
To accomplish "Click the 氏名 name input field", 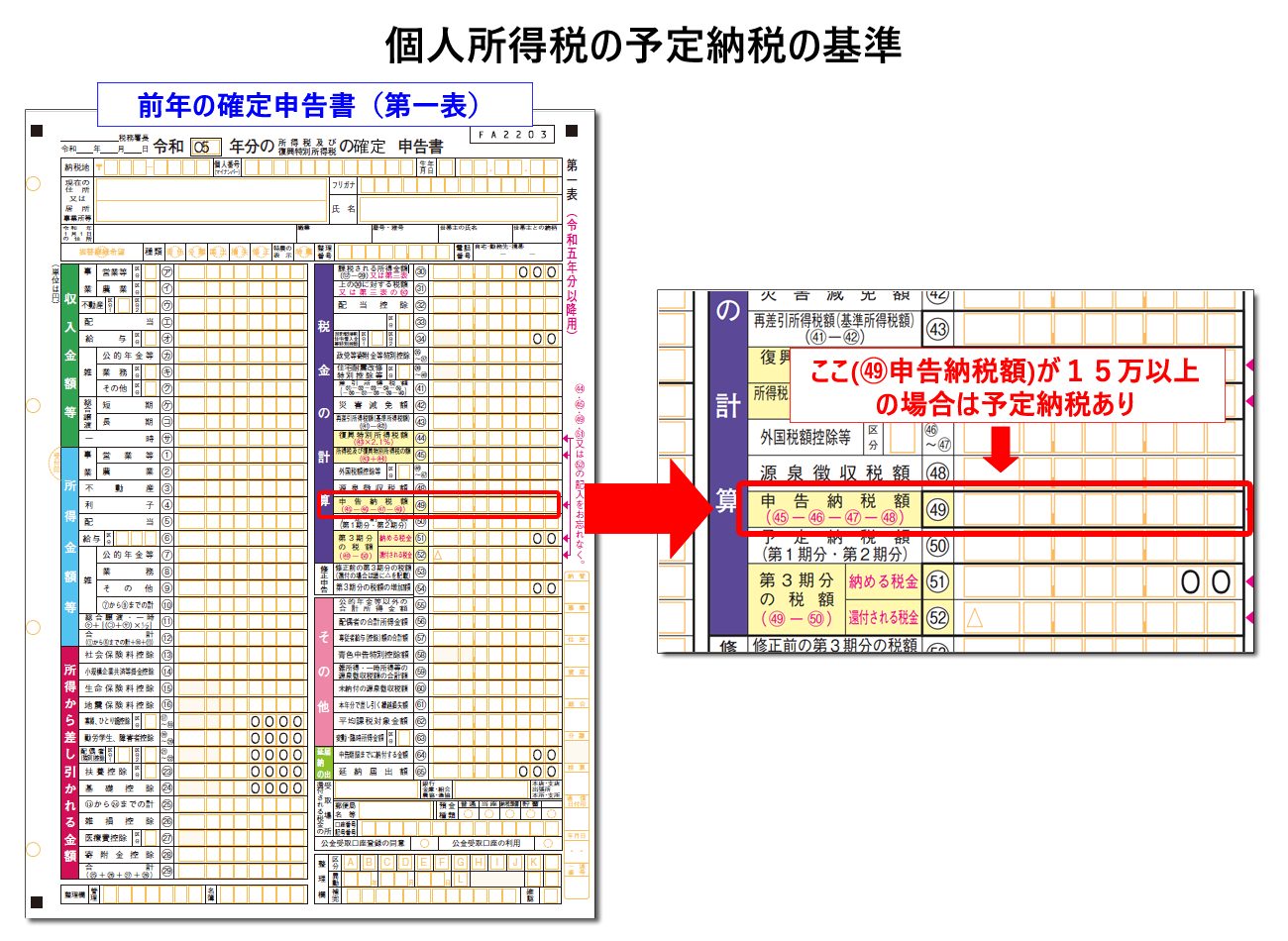I will point(457,209).
